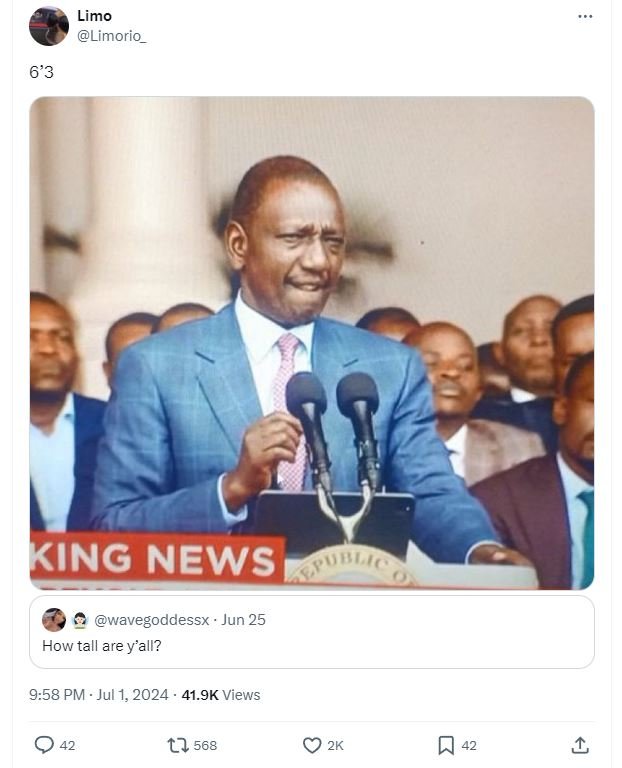
Task: Bookmark the post with the bookmark icon
Action: pyautogui.click(x=446, y=745)
